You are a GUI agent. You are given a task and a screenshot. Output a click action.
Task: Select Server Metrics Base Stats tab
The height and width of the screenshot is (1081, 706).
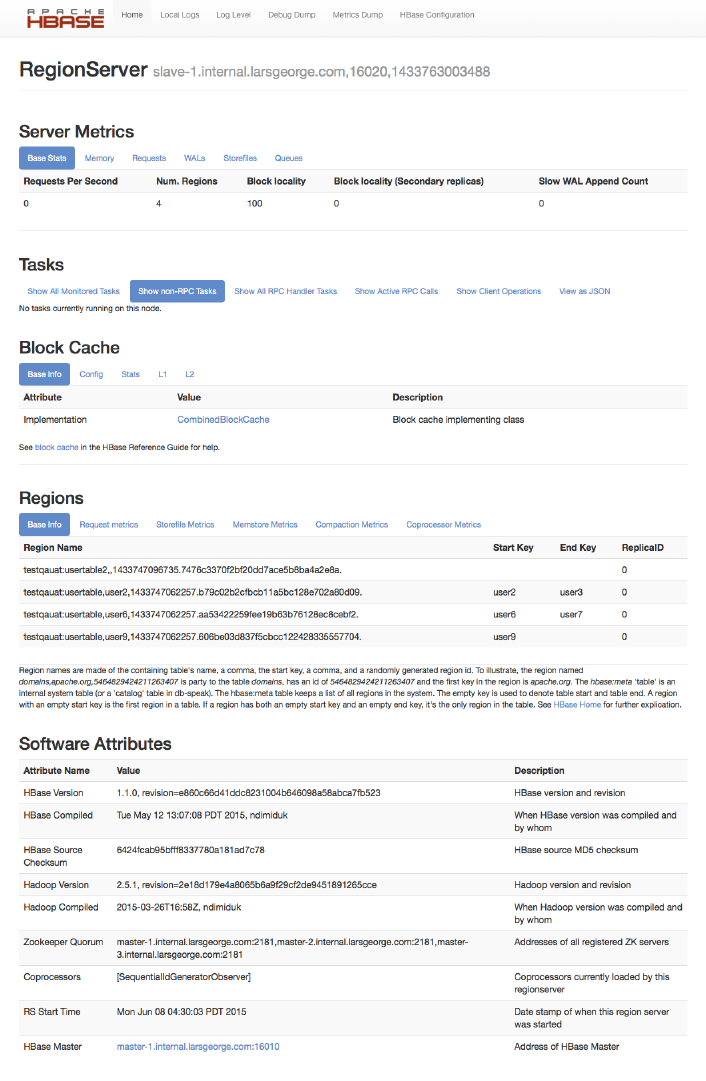tap(47, 158)
